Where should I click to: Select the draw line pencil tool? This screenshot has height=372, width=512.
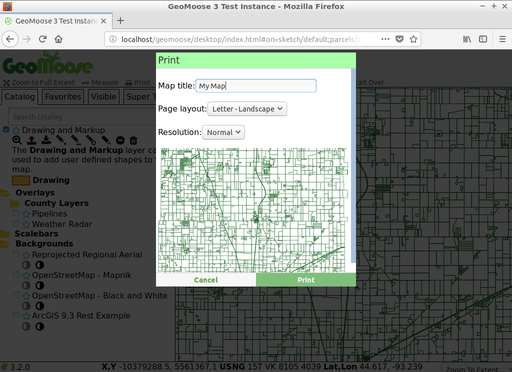(76, 140)
